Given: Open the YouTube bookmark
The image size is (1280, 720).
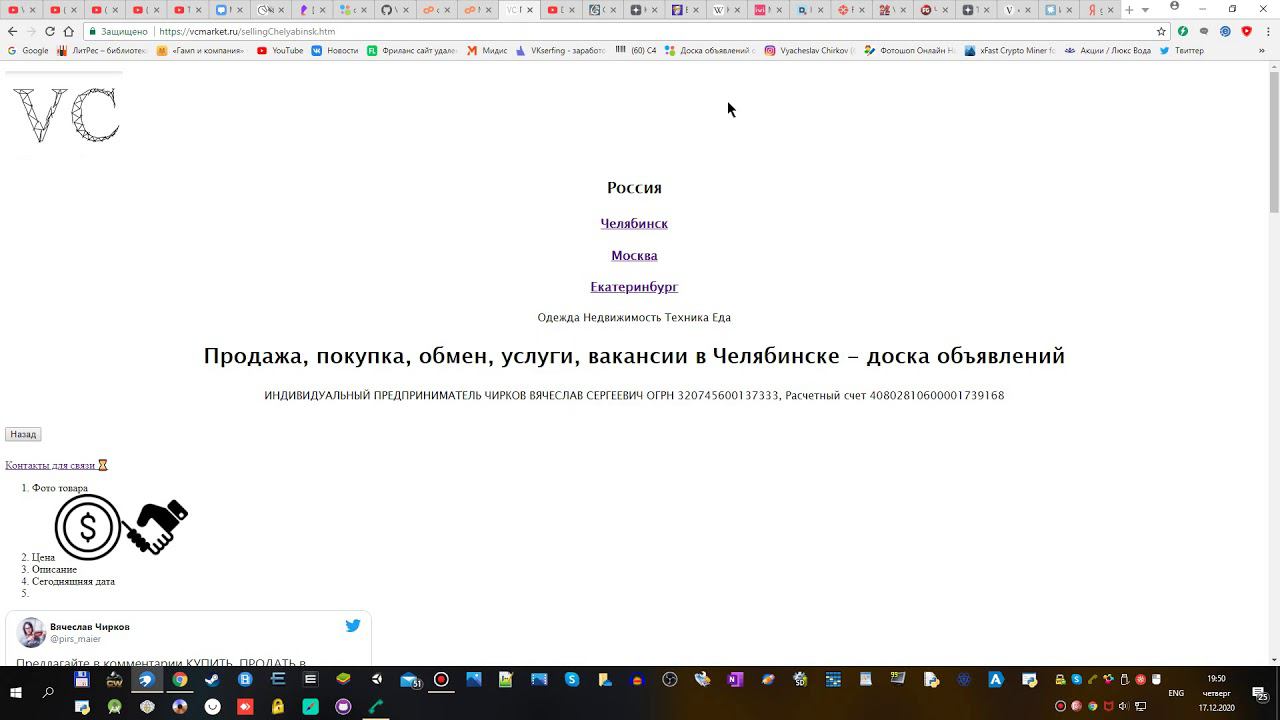Looking at the screenshot, I should [280, 50].
